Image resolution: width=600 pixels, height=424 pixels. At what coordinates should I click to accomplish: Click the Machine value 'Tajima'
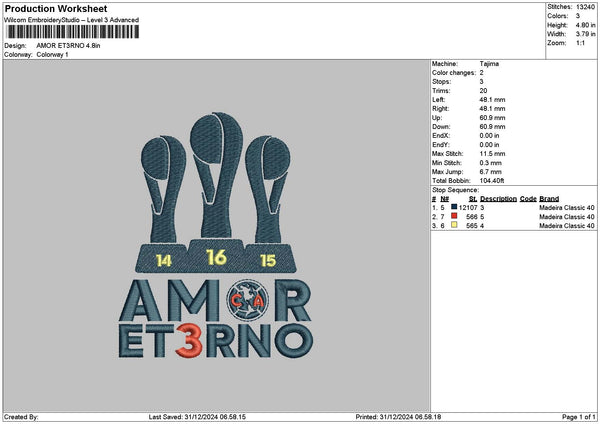[489, 64]
